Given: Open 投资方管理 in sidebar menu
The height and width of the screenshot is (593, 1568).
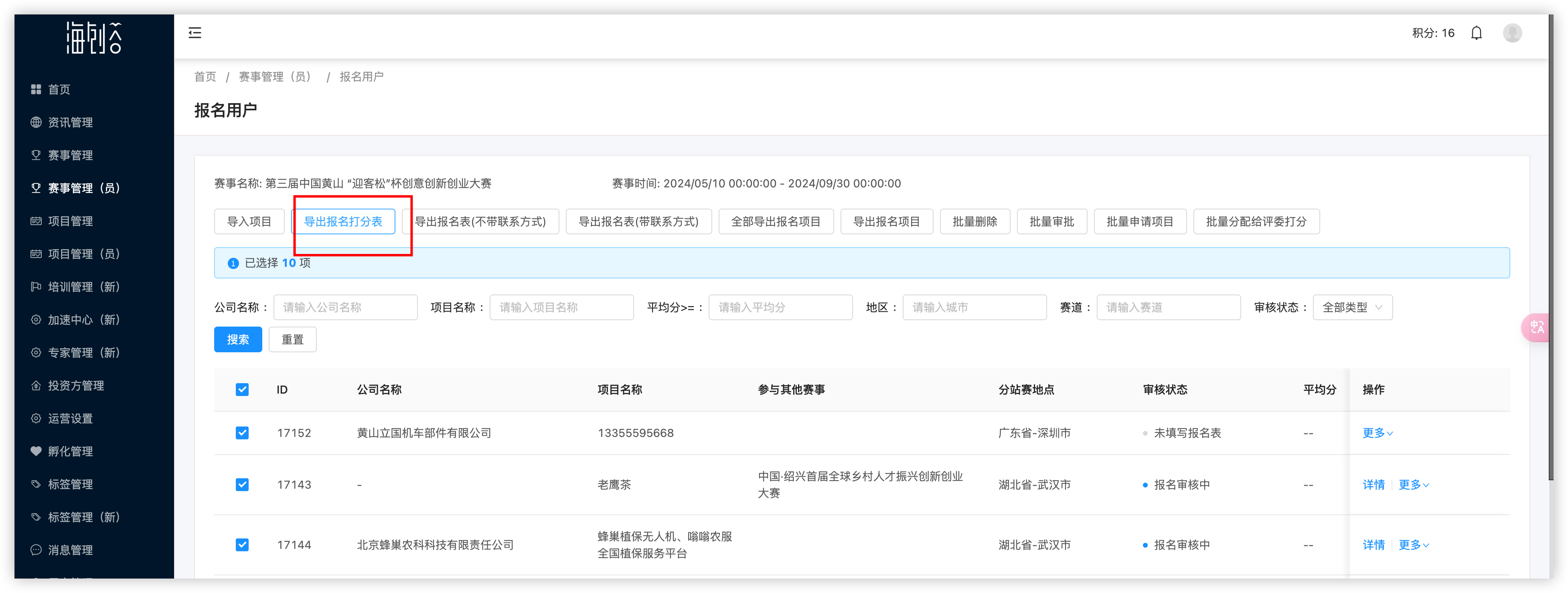Looking at the screenshot, I should tap(75, 386).
